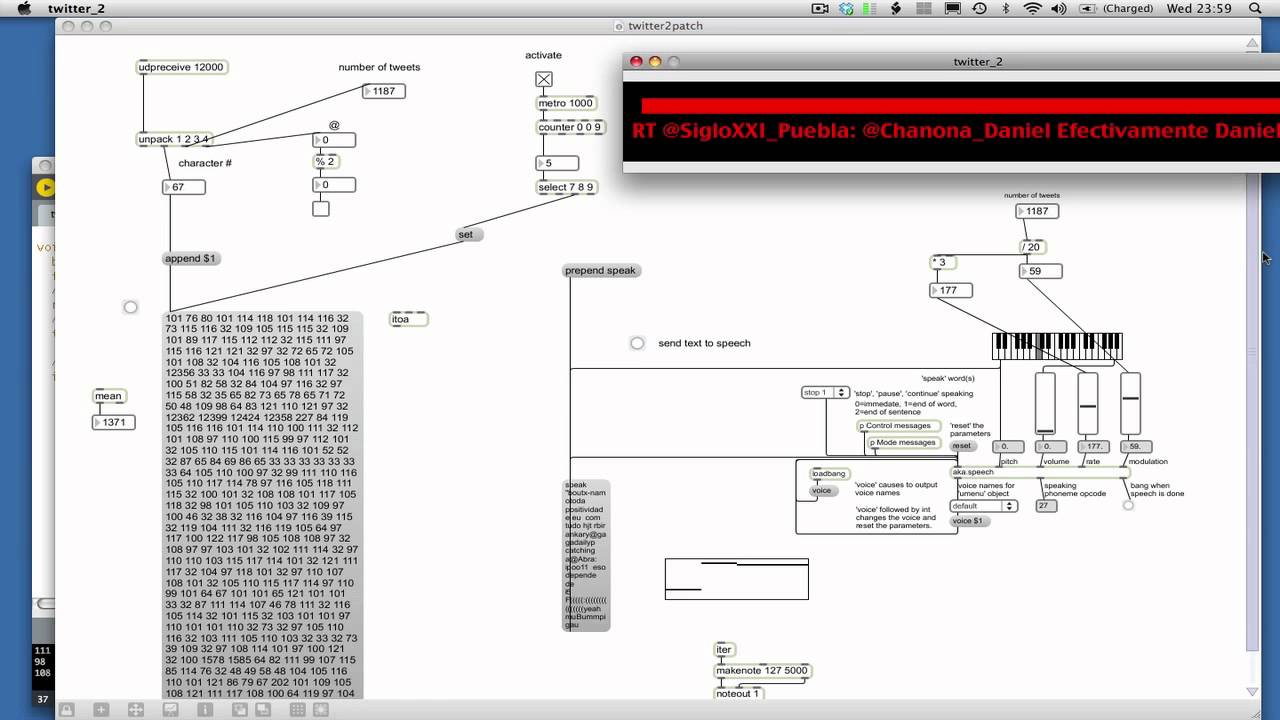Click the new object plus icon in bottom toolbar
1280x720 pixels.
click(101, 710)
